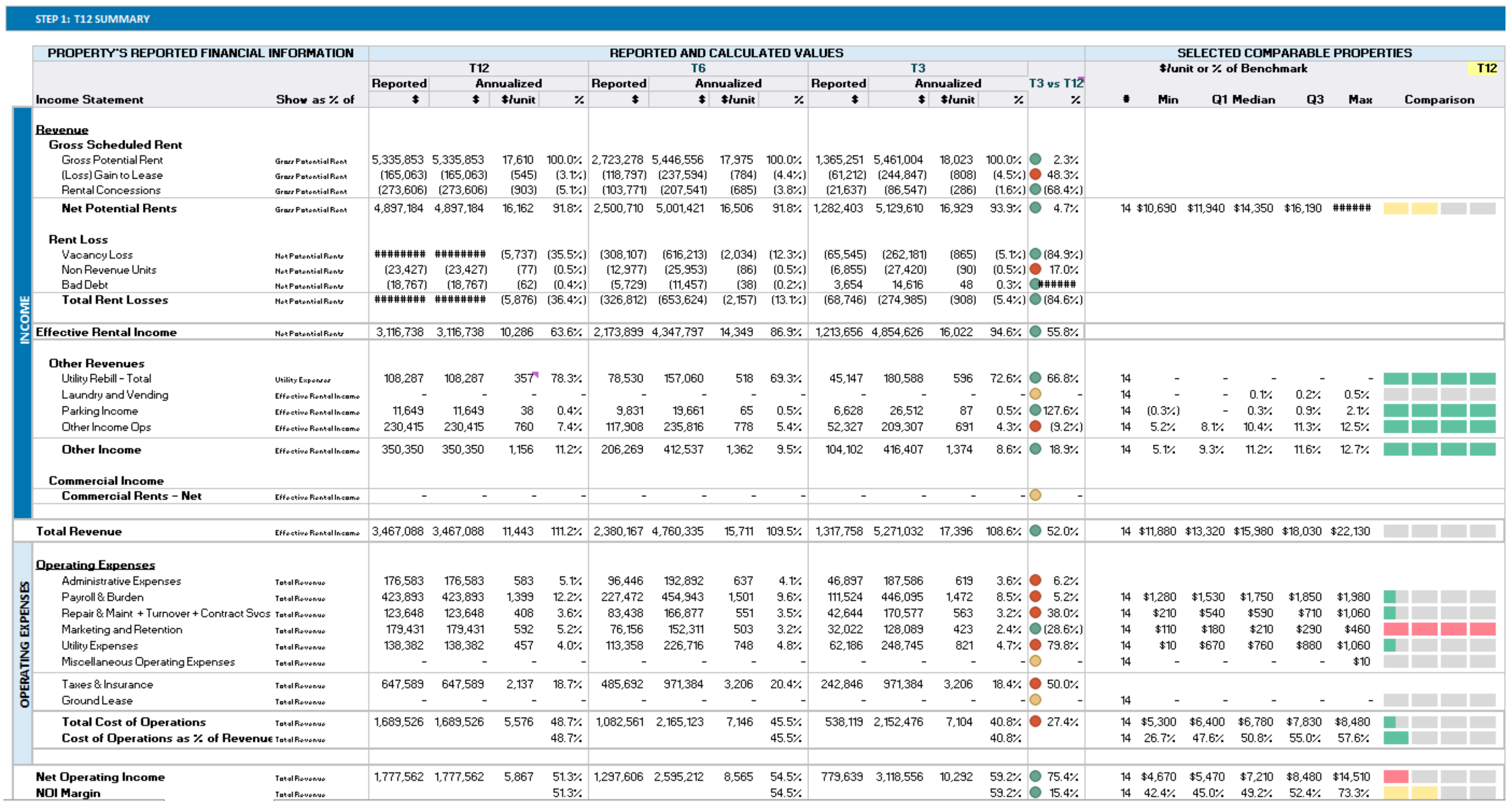The image size is (1512, 808).
Task: Select Total Revenue green status dot
Action: (1035, 531)
